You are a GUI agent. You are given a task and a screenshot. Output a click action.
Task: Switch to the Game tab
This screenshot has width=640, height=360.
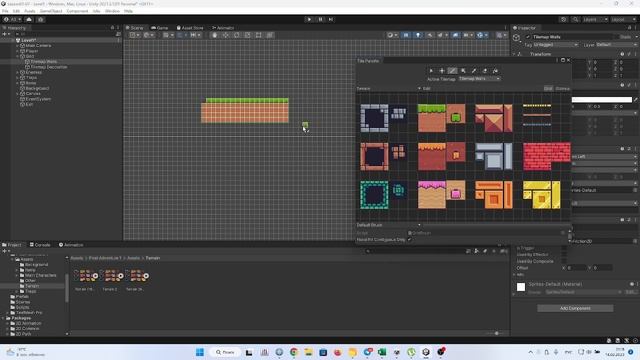coord(159,28)
